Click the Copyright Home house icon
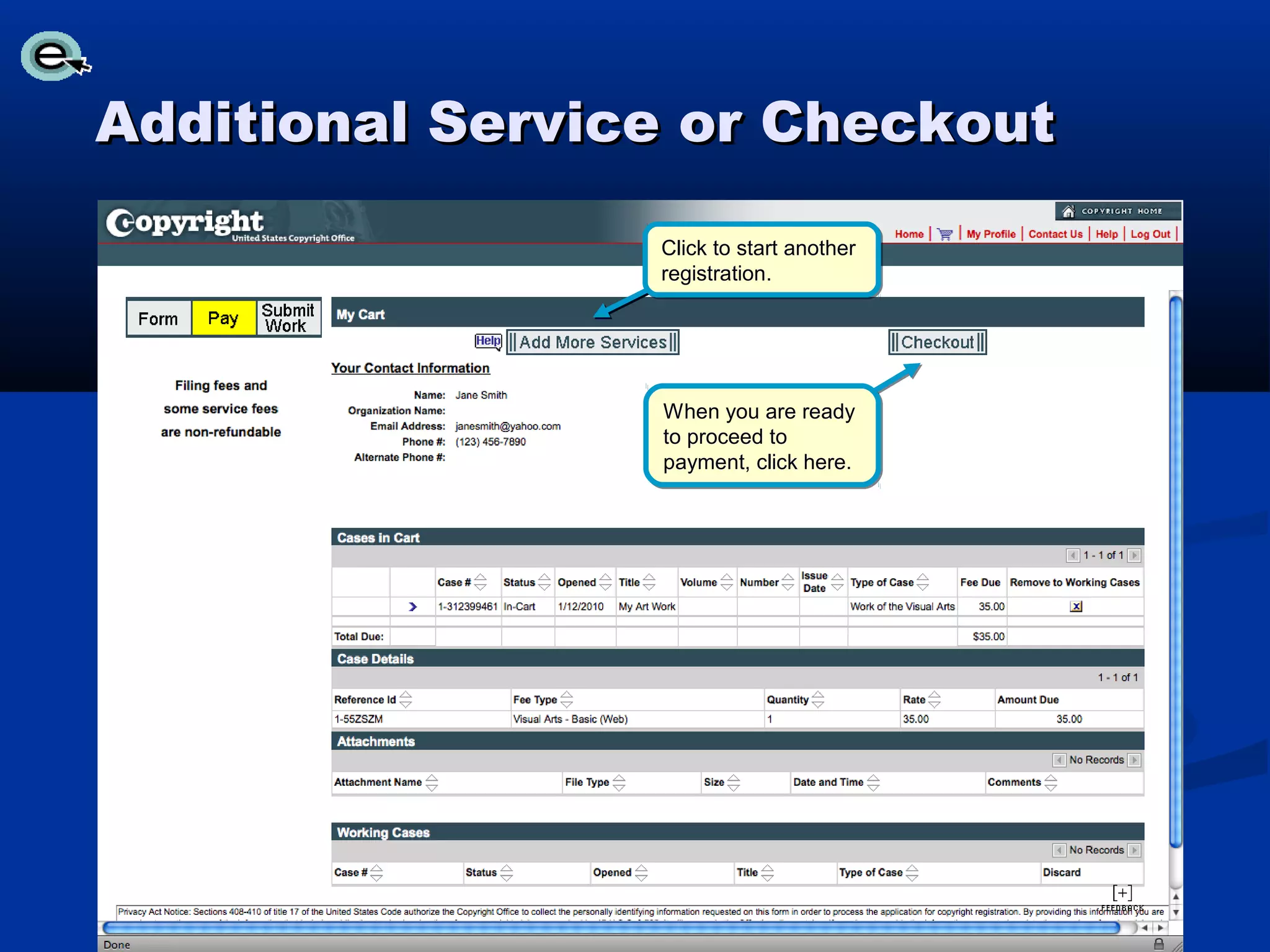This screenshot has width=1270, height=952. point(1068,211)
